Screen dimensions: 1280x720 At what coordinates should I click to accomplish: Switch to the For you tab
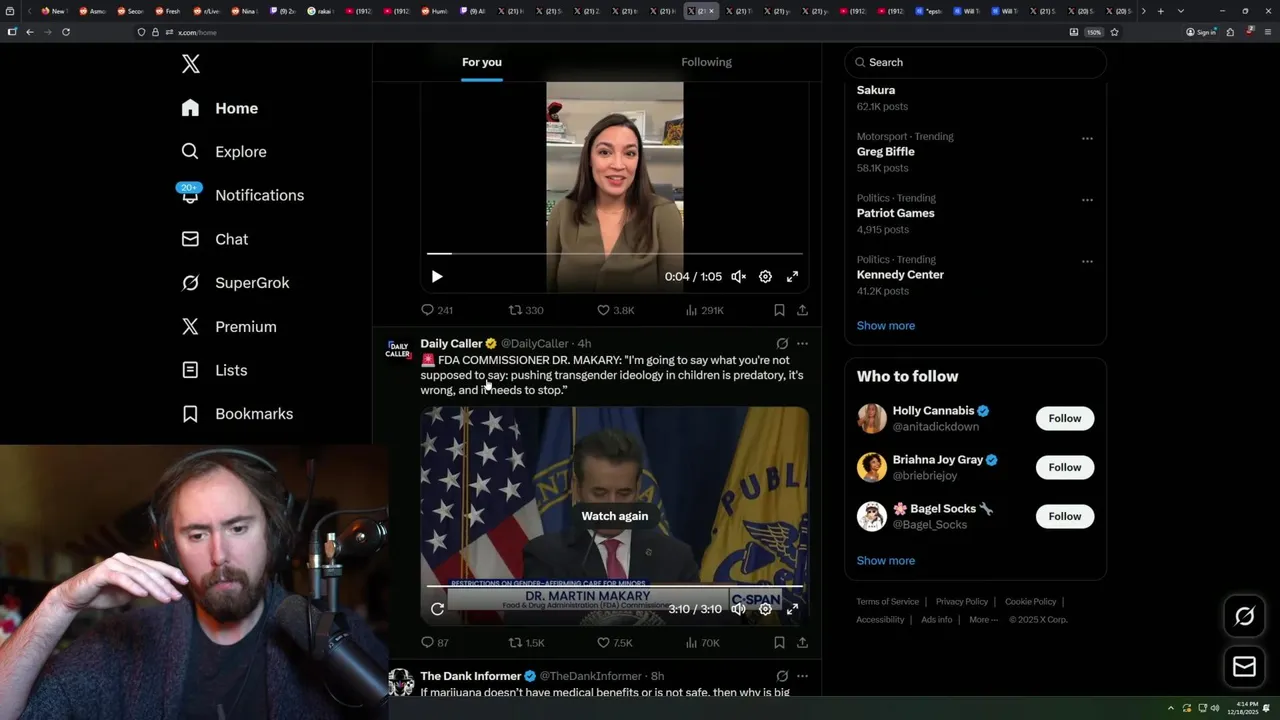[482, 62]
